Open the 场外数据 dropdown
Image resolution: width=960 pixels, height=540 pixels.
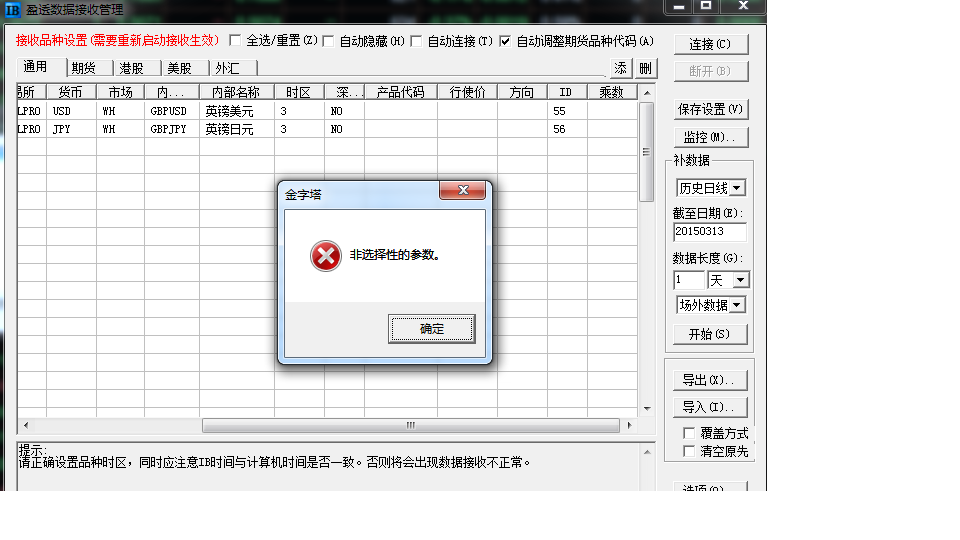click(x=738, y=305)
